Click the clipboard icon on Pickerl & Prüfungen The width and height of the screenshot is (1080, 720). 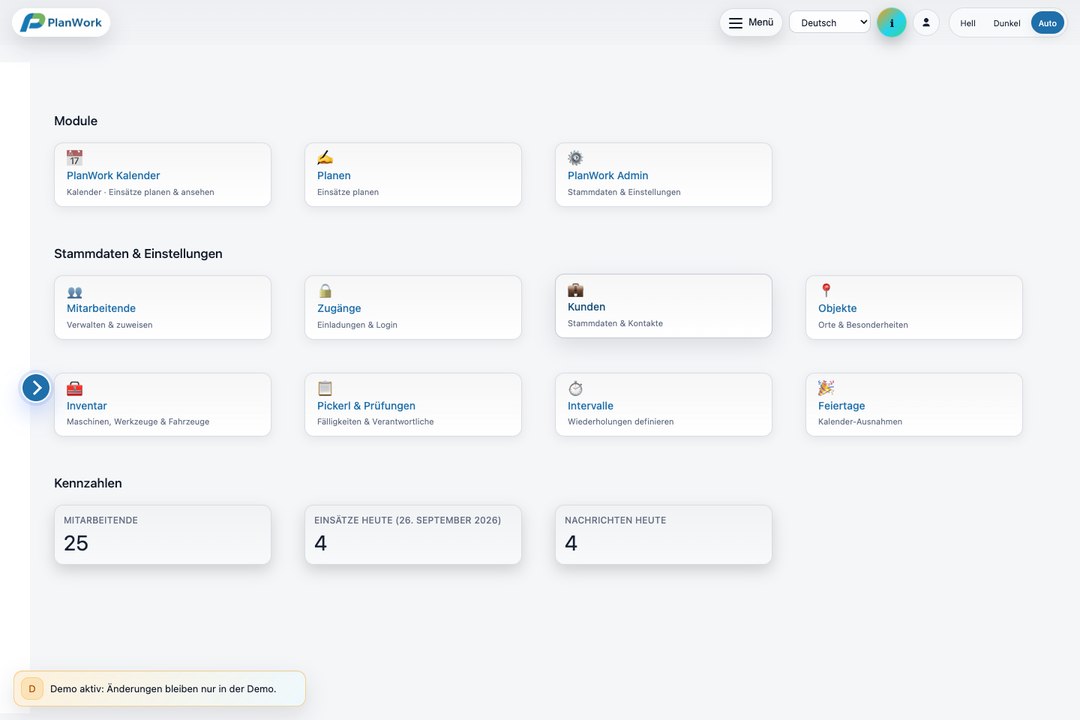[325, 388]
